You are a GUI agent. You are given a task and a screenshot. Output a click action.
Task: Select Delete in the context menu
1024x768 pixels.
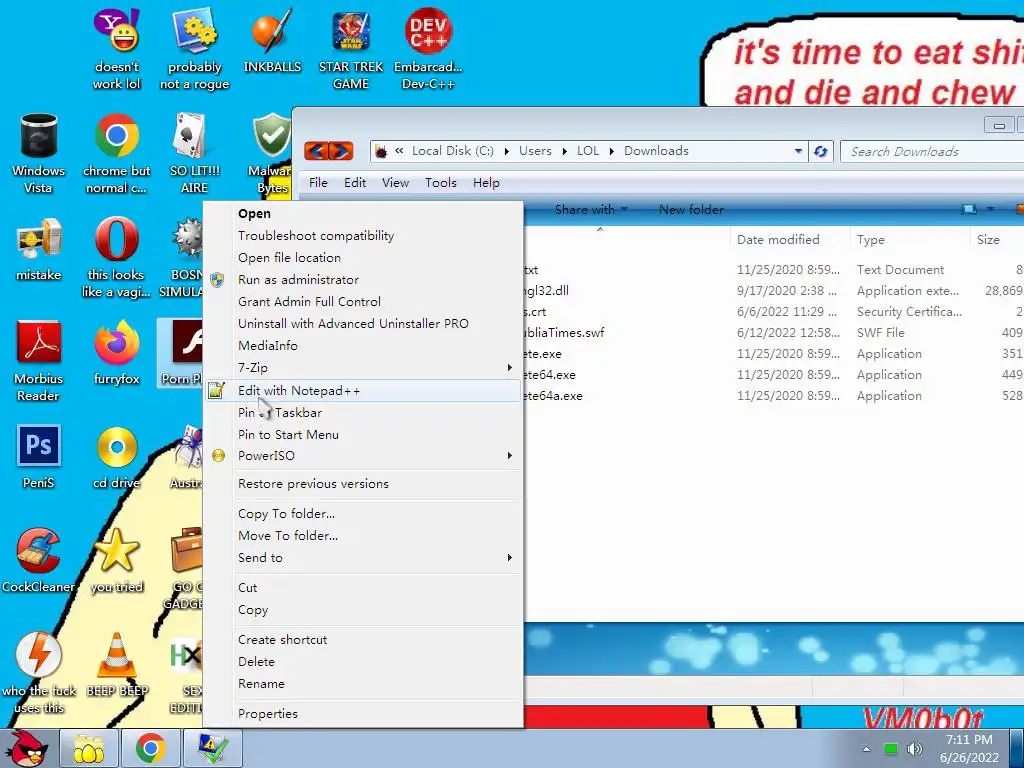(x=256, y=662)
